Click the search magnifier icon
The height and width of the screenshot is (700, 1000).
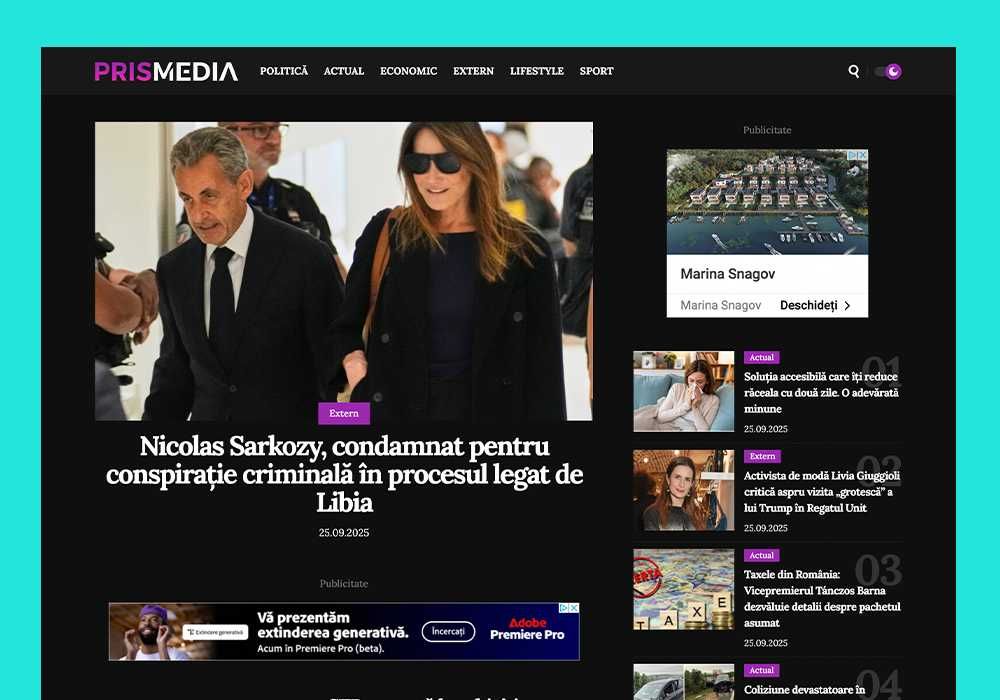click(x=853, y=71)
